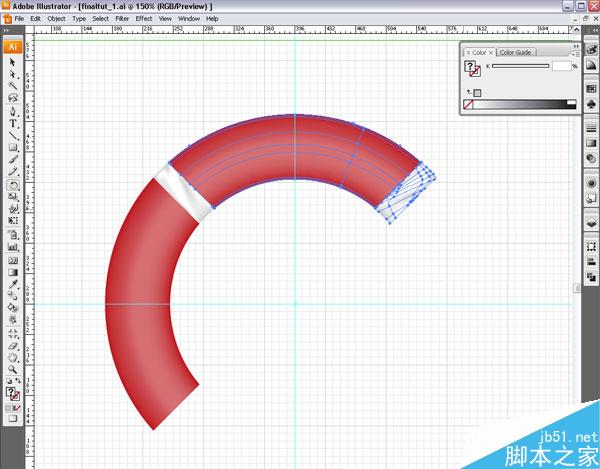Select the black arrow Selection tool
The image size is (600, 469).
point(13,62)
